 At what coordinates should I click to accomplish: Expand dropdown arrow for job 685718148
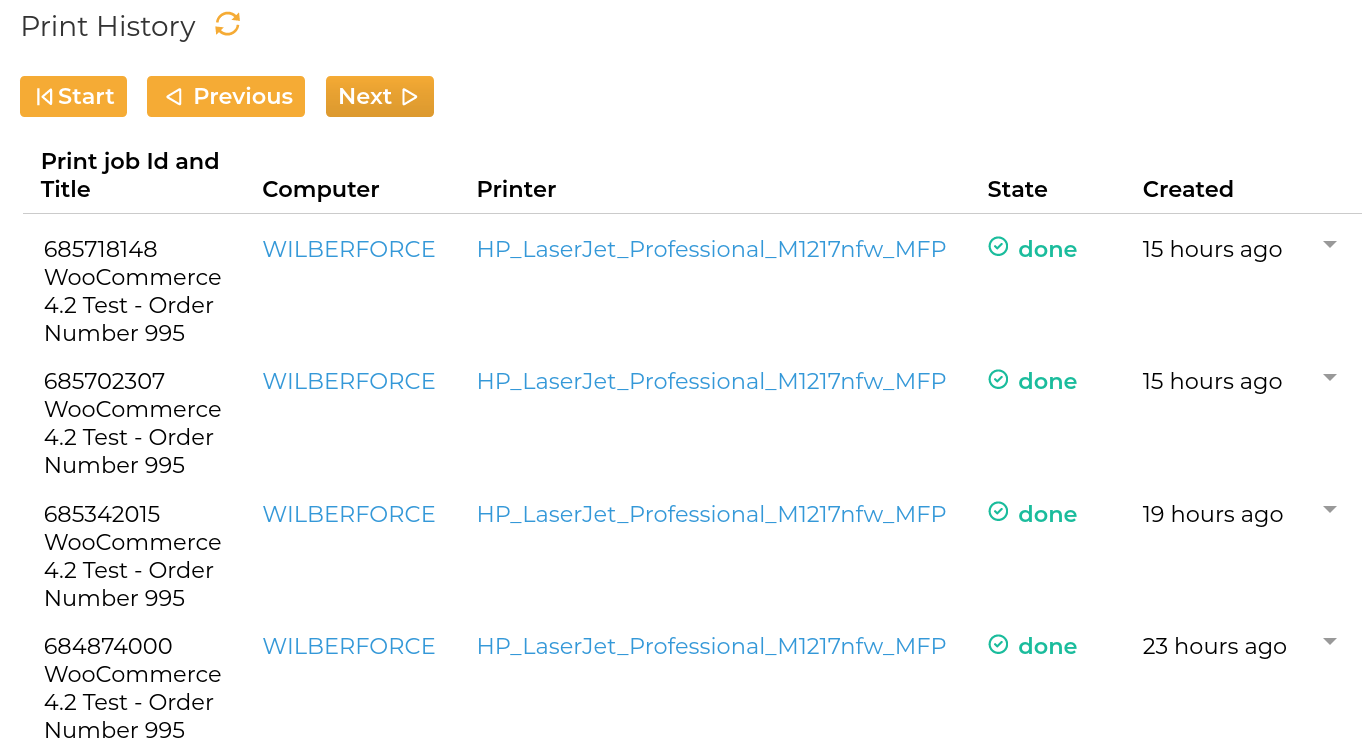[x=1329, y=245]
